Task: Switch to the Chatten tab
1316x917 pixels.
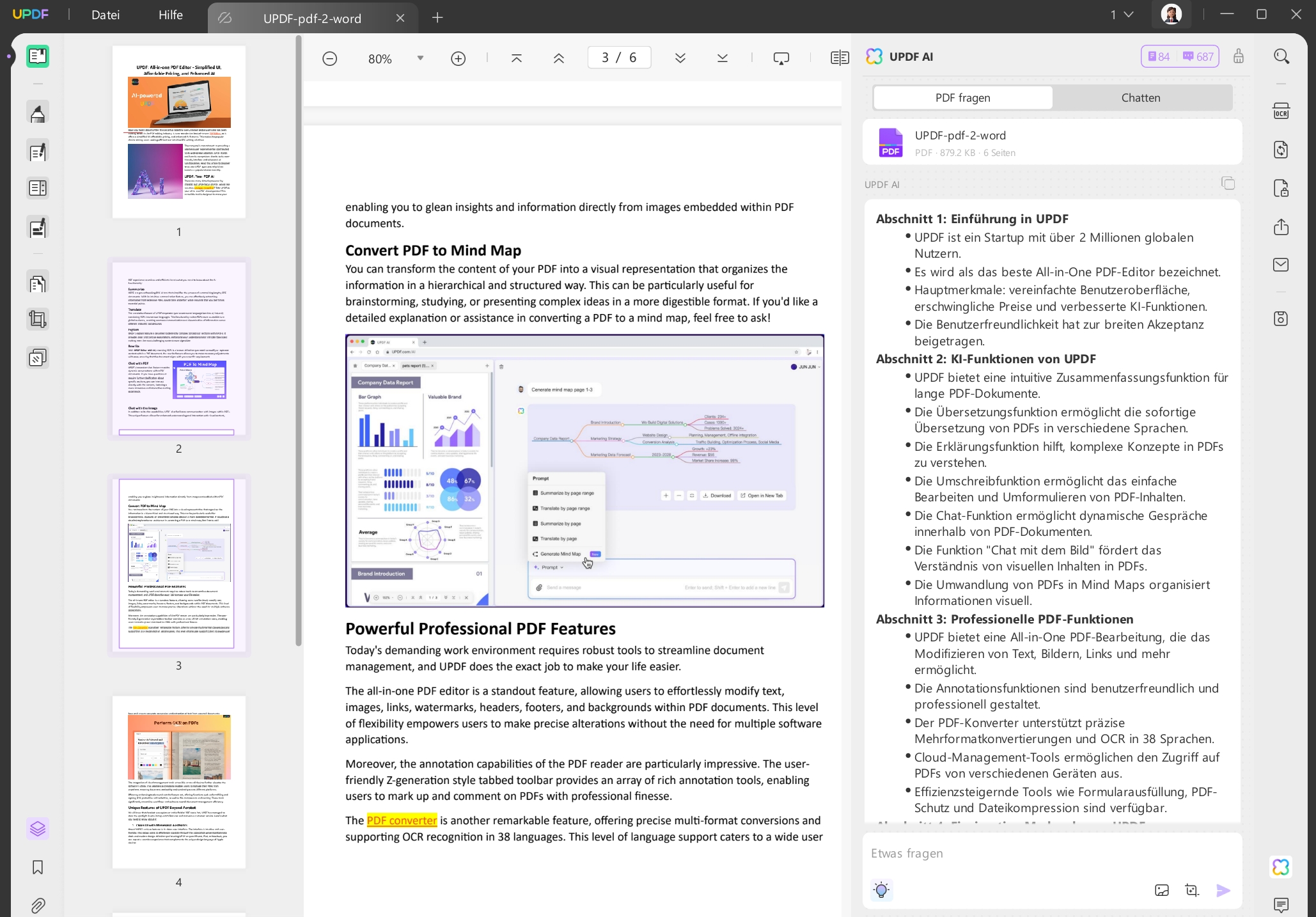Action: tap(1141, 98)
